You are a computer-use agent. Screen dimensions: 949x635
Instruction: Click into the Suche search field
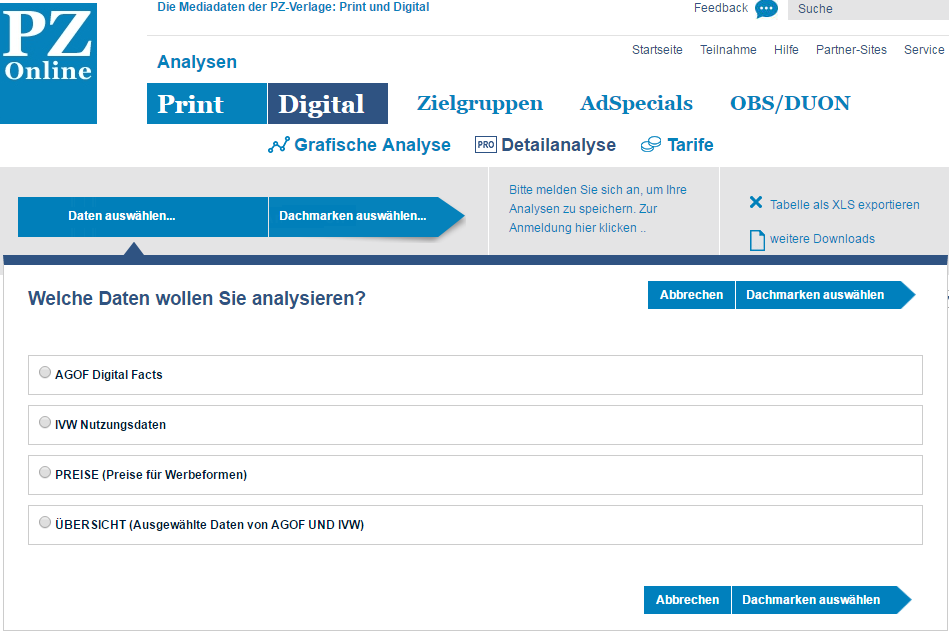point(866,10)
